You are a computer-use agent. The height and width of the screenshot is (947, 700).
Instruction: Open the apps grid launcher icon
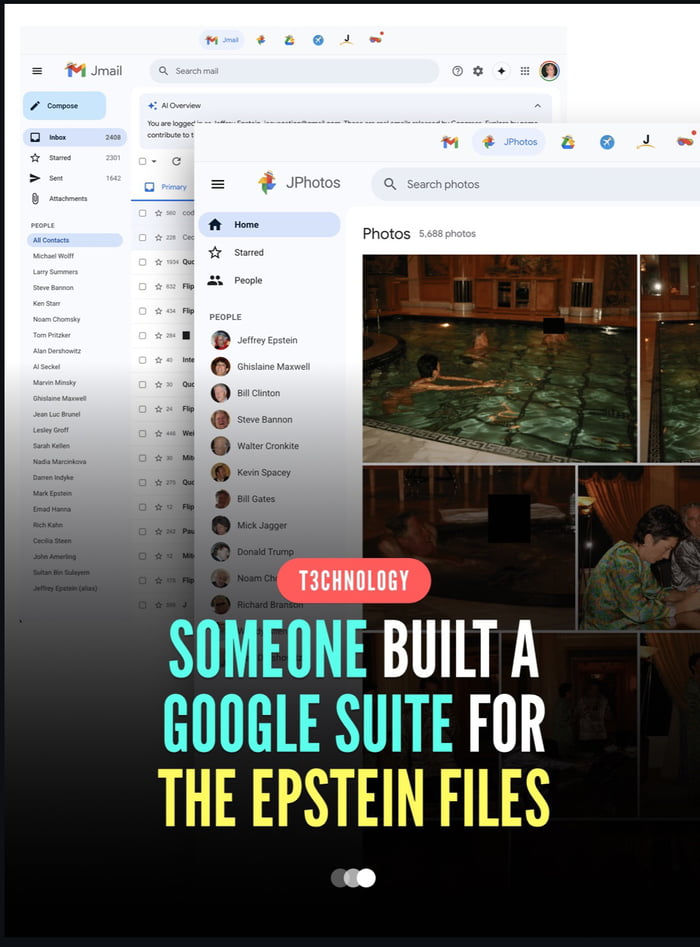pyautogui.click(x=525, y=71)
